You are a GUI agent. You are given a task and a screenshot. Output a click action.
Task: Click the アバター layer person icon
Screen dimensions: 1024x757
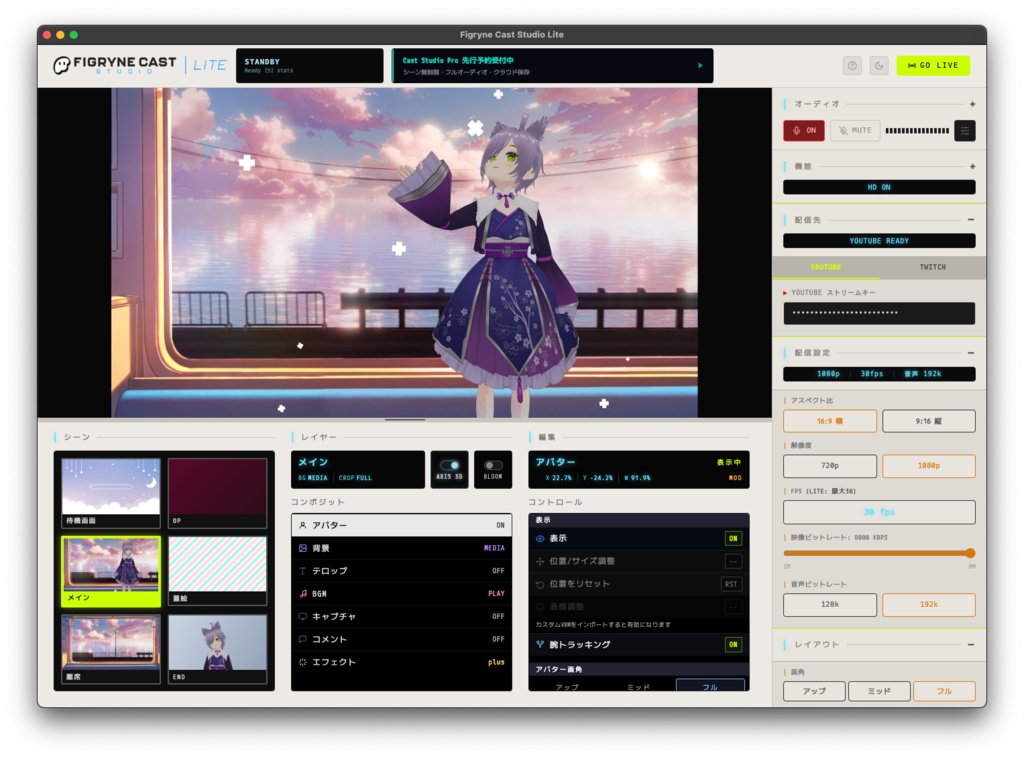(x=302, y=525)
